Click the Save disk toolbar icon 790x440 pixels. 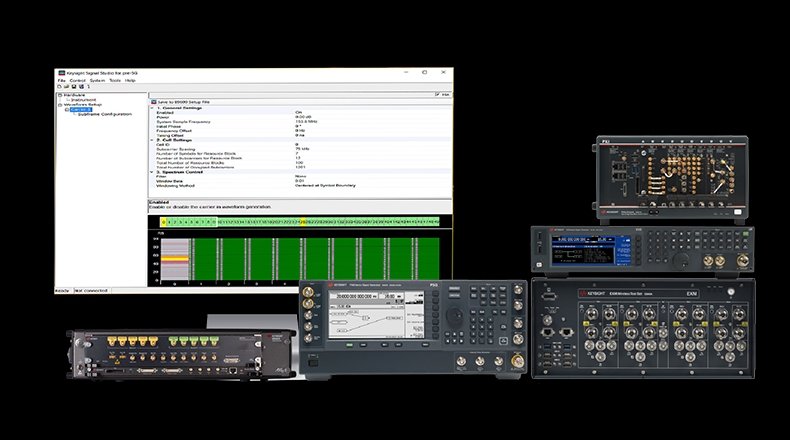[x=74, y=87]
